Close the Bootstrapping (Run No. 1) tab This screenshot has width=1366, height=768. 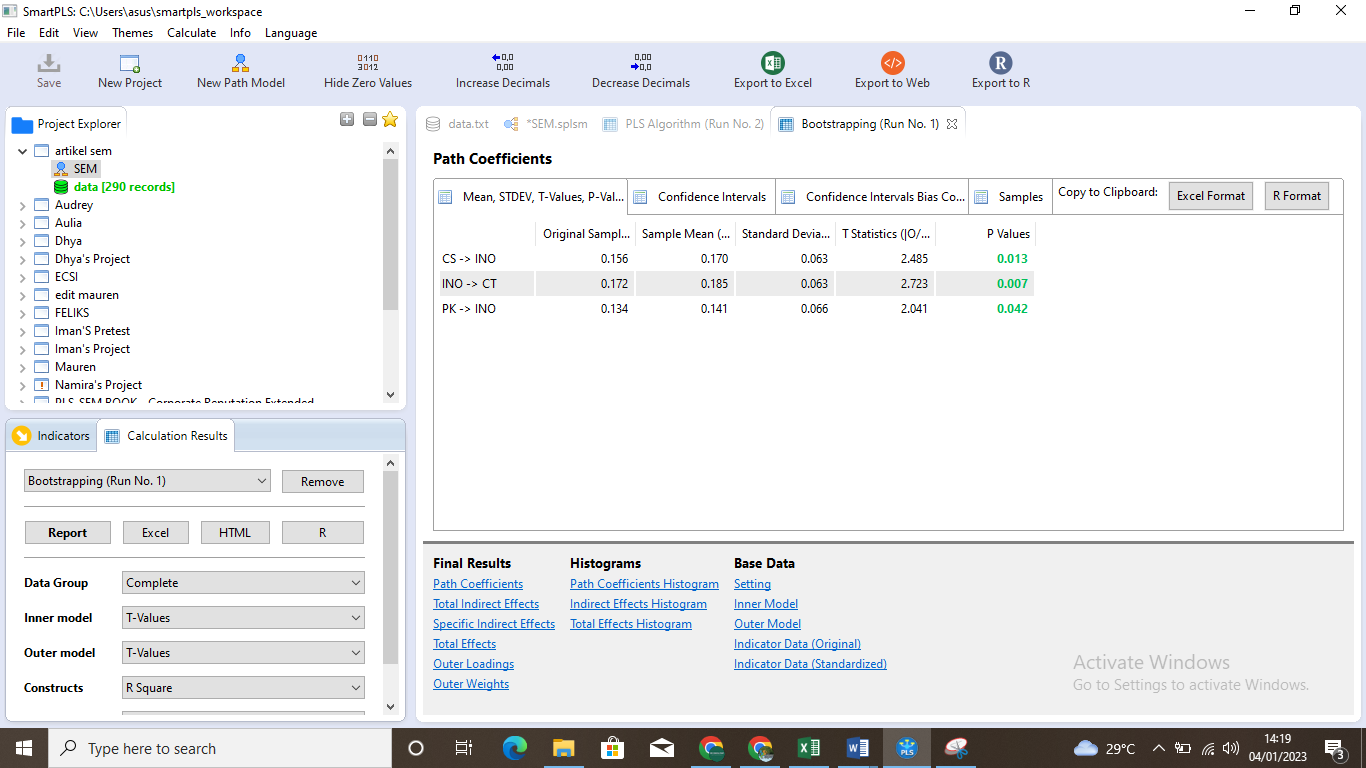click(x=952, y=124)
